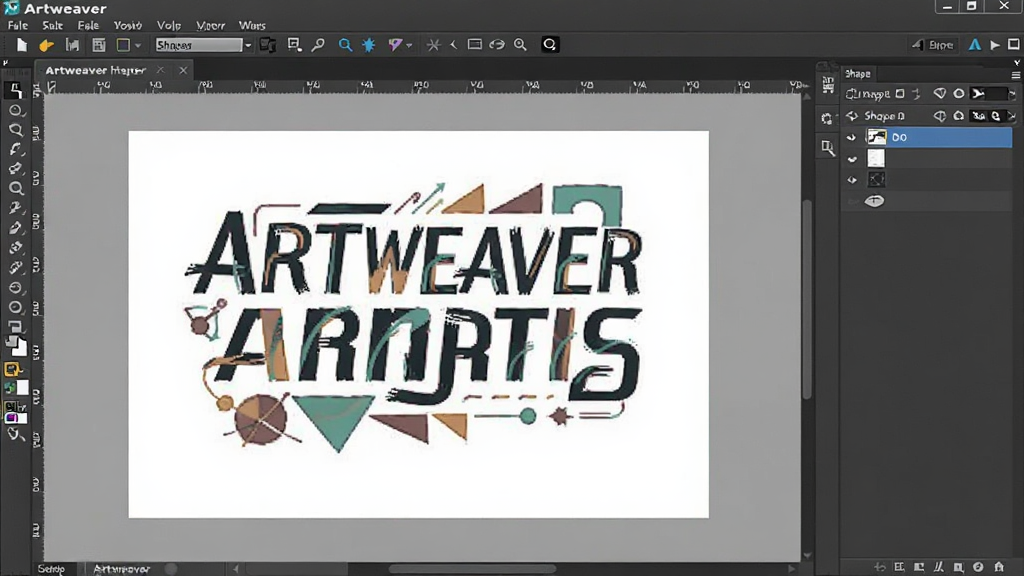Click the crossed-lines asterisk toolbar icon

(x=433, y=44)
